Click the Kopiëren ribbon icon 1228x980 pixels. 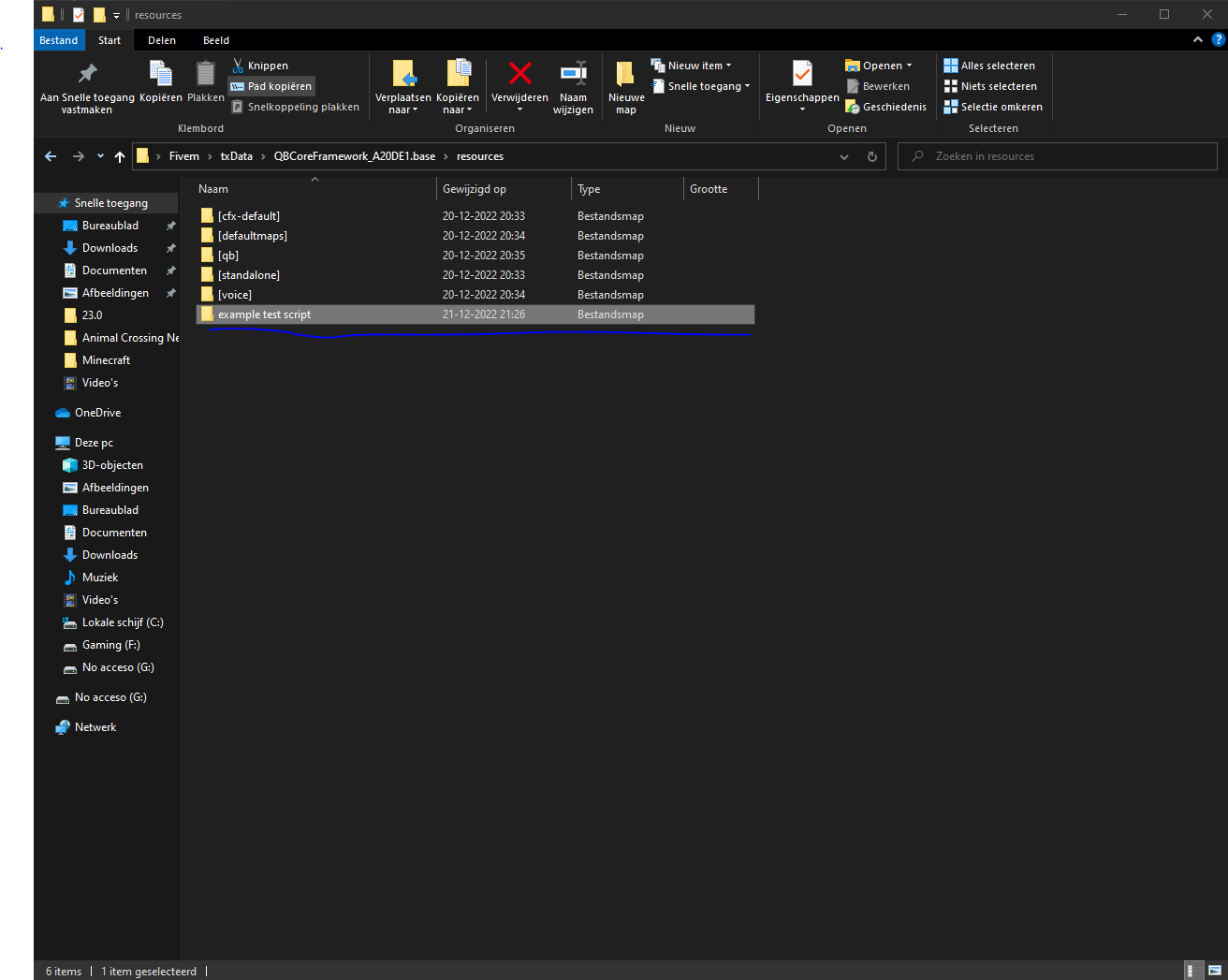[x=161, y=81]
